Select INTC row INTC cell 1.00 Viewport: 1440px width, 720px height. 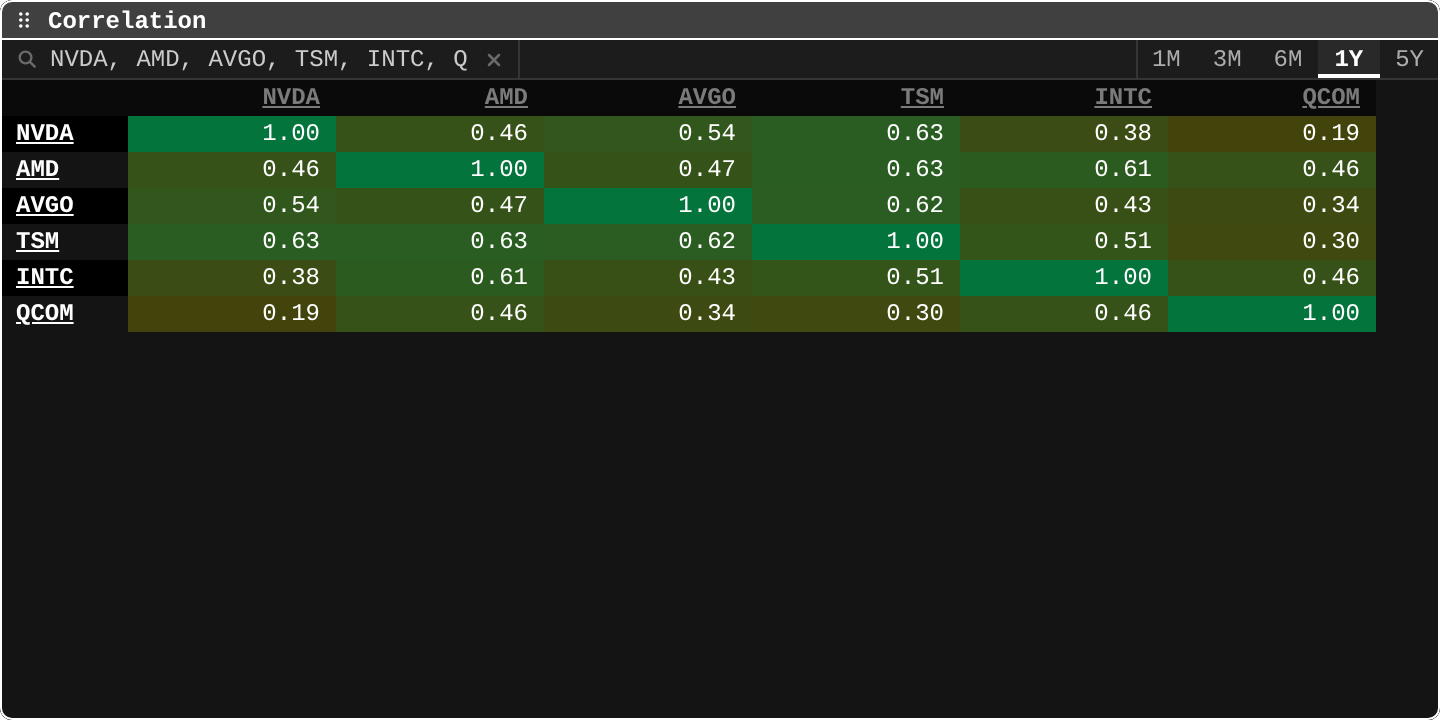click(1064, 278)
